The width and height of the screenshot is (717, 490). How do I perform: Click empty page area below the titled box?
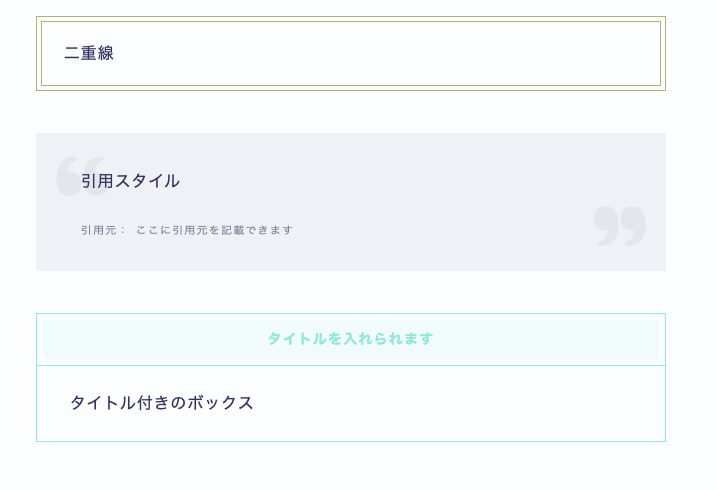[x=351, y=466]
